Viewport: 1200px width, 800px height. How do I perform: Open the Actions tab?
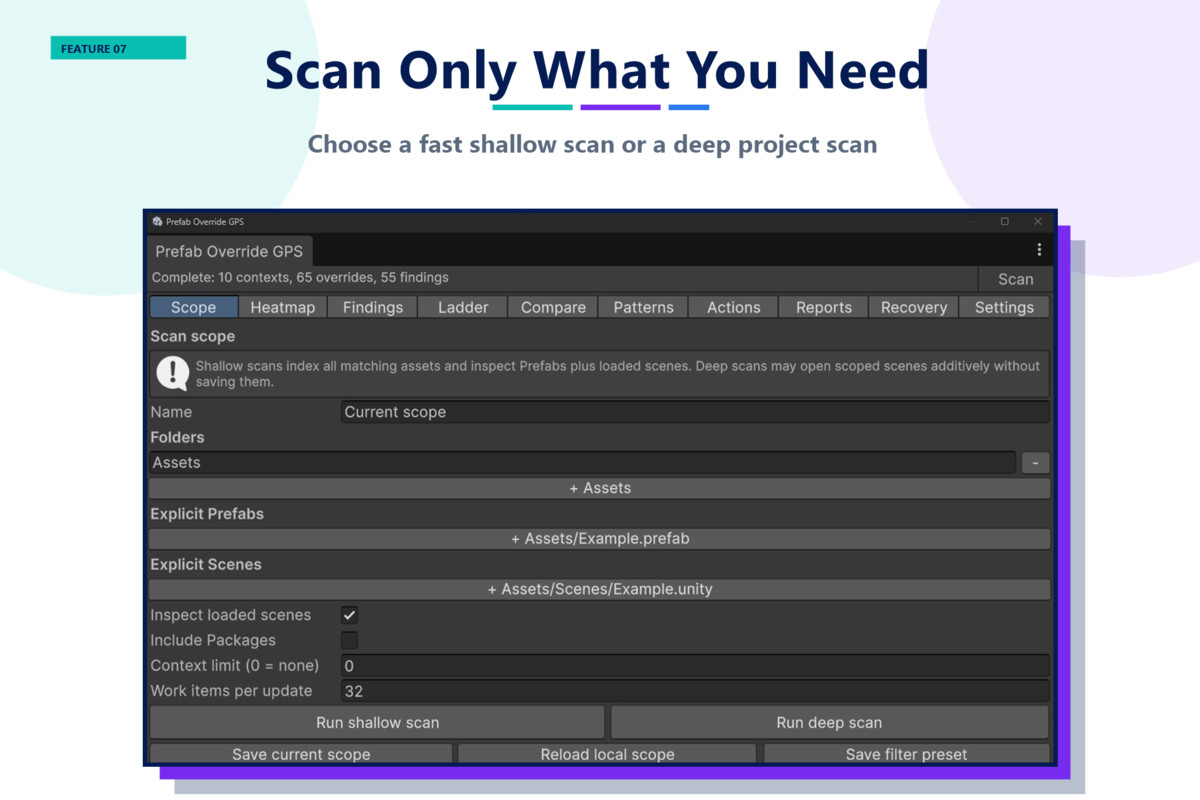(734, 307)
